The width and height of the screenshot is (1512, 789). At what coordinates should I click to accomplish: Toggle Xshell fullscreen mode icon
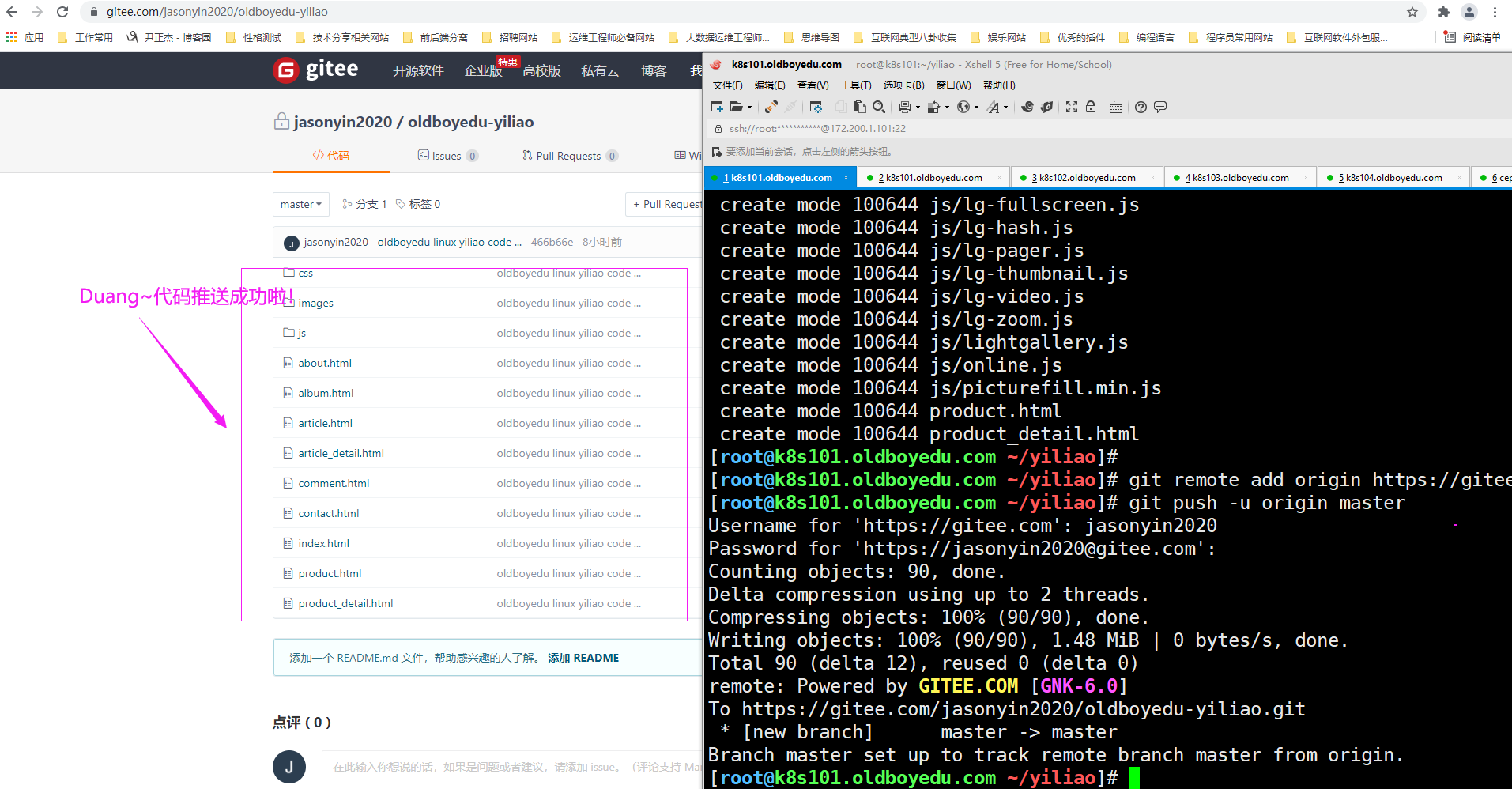point(1072,108)
